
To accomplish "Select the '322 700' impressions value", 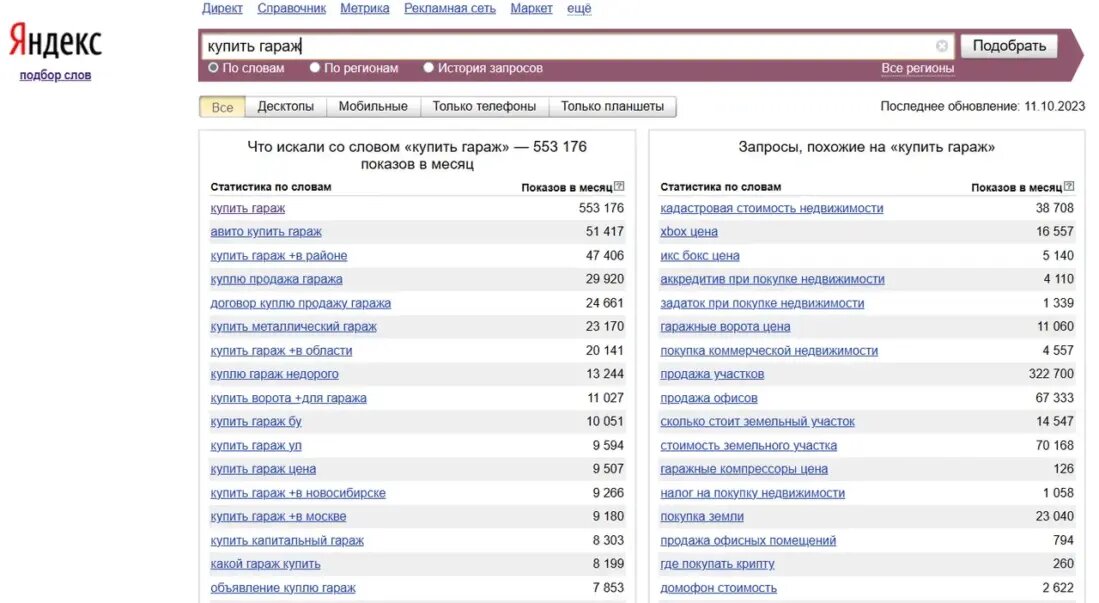I will (x=1051, y=374).
